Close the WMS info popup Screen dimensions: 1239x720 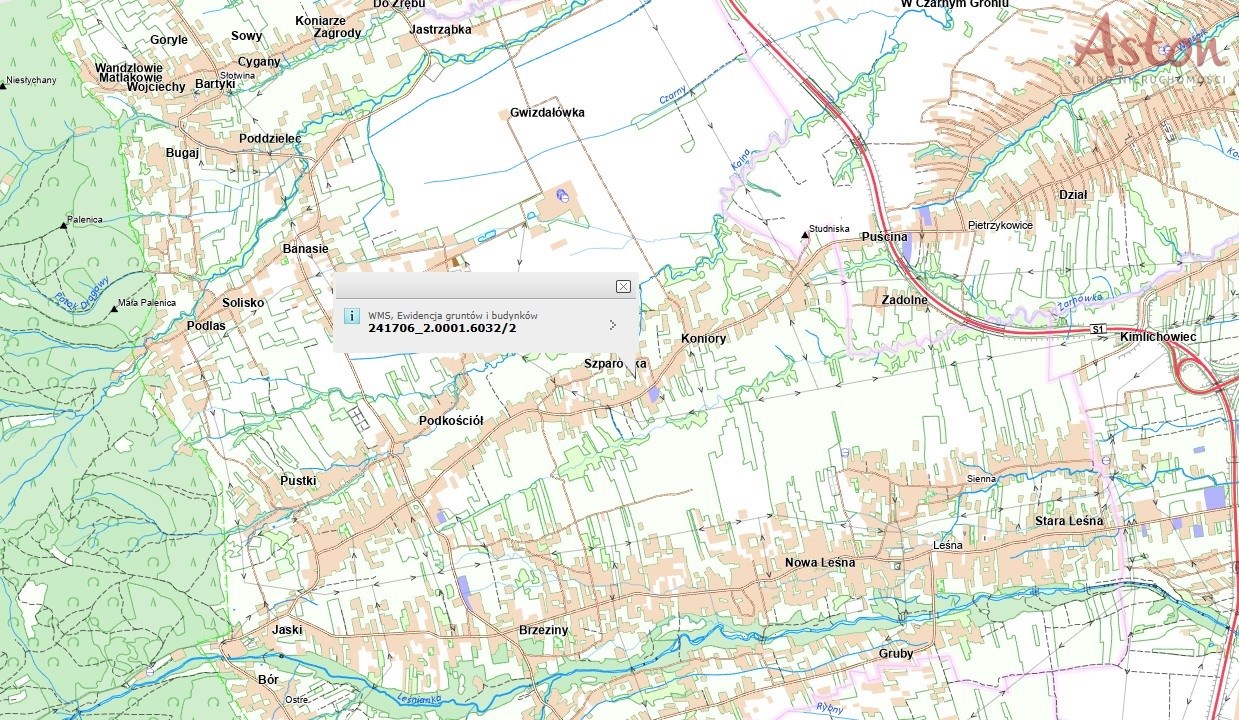(623, 287)
